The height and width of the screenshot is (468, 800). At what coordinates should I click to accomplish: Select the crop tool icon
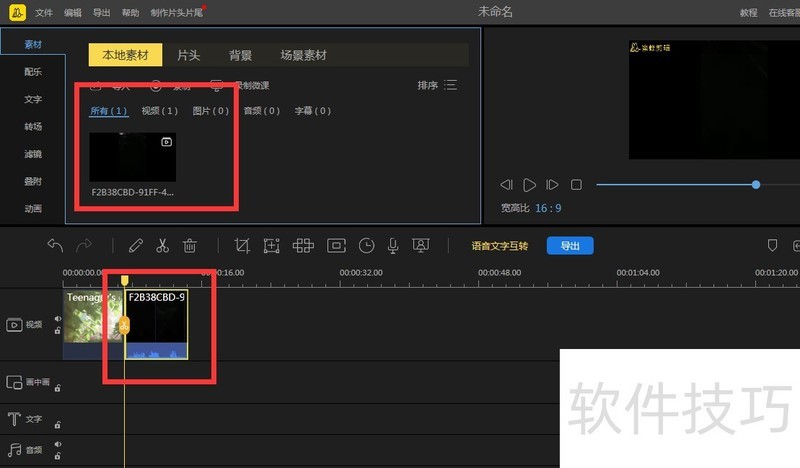coord(242,245)
